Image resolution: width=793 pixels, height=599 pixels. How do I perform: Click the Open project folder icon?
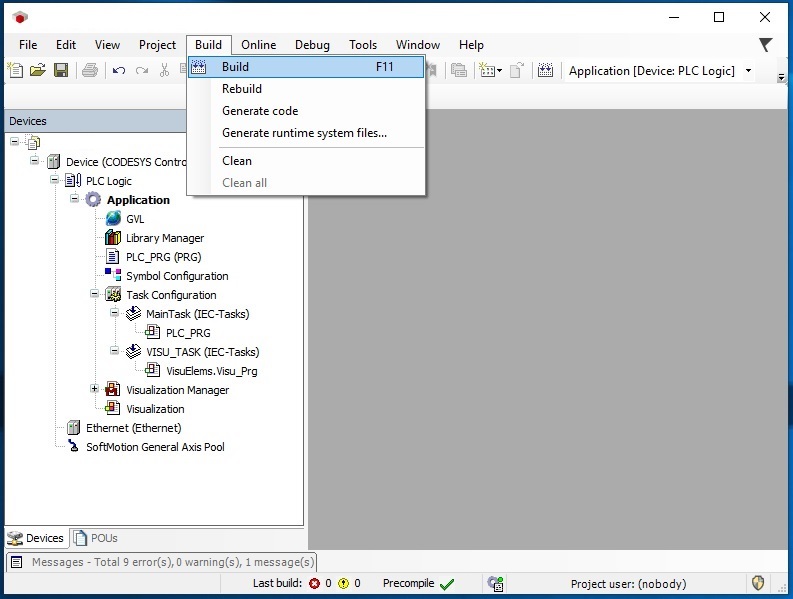(x=38, y=70)
